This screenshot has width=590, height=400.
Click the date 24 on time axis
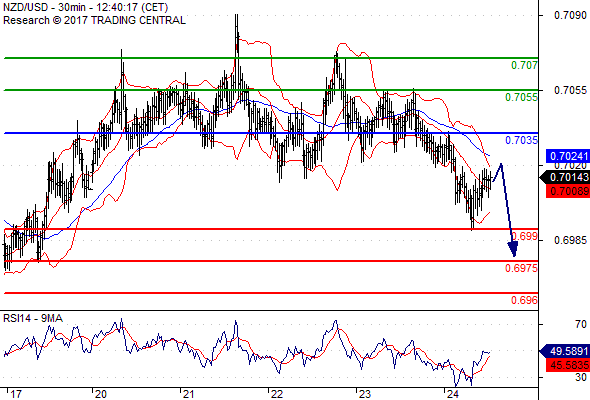(x=453, y=394)
